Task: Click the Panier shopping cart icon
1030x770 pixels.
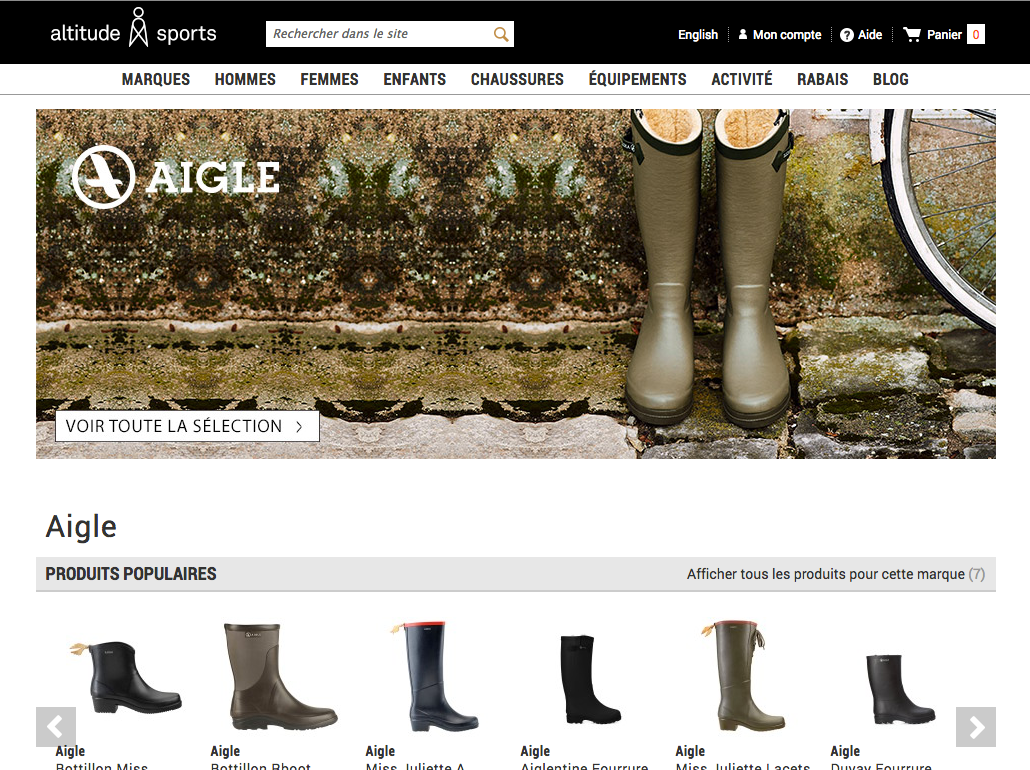Action: coord(912,34)
